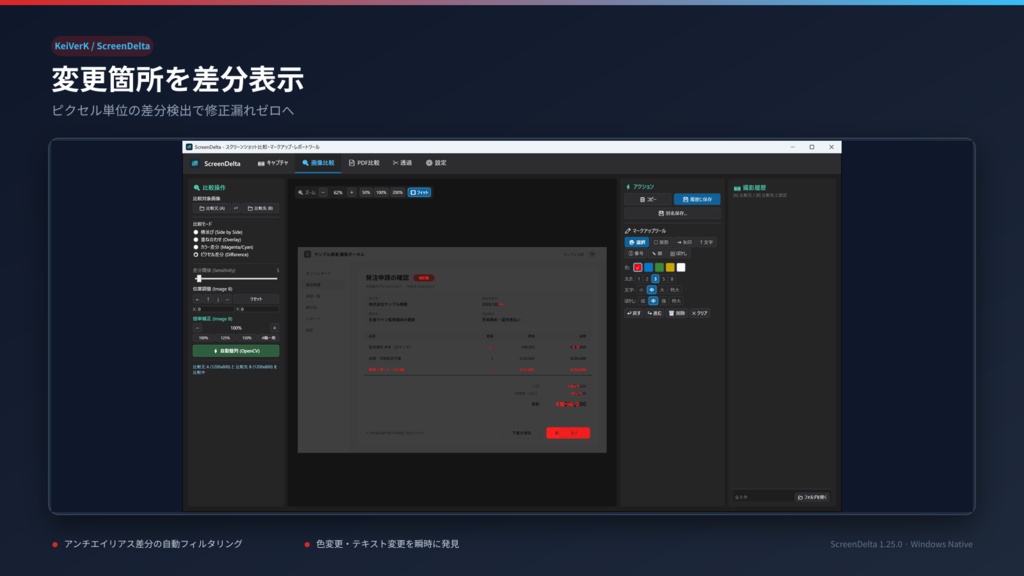Image resolution: width=1024 pixels, height=576 pixels.
Task: Nudge Image B left with left arrow
Action: (197, 299)
